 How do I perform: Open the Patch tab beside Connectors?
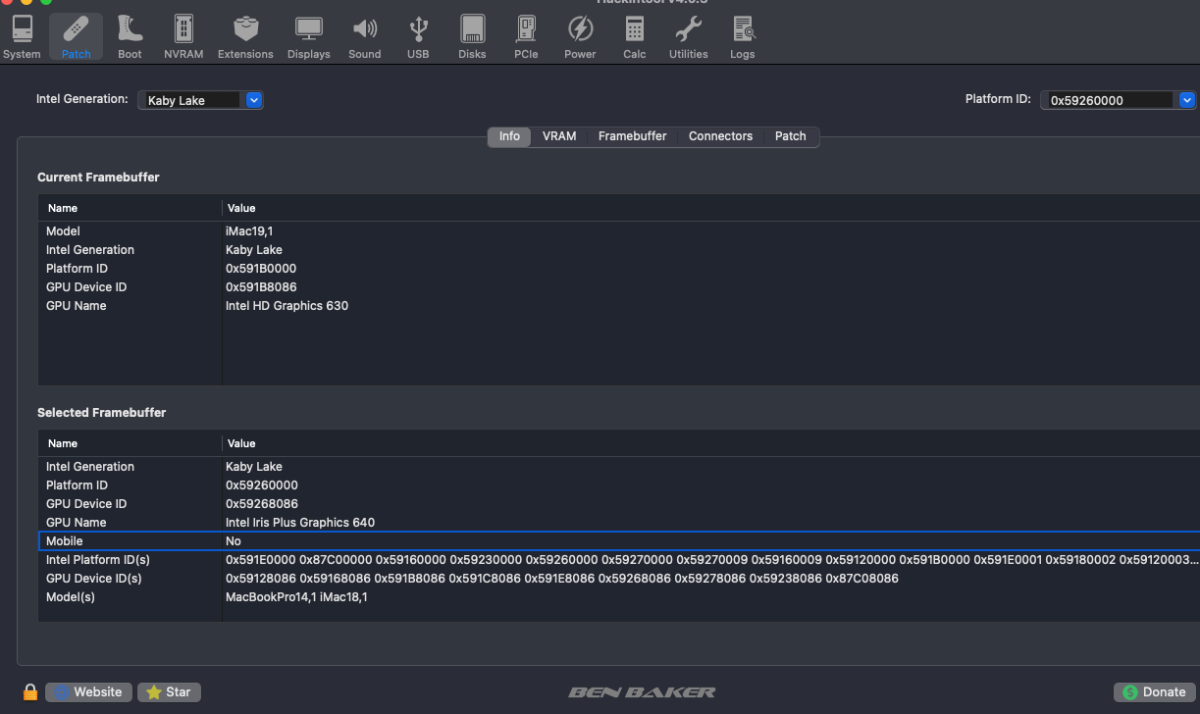click(x=790, y=136)
